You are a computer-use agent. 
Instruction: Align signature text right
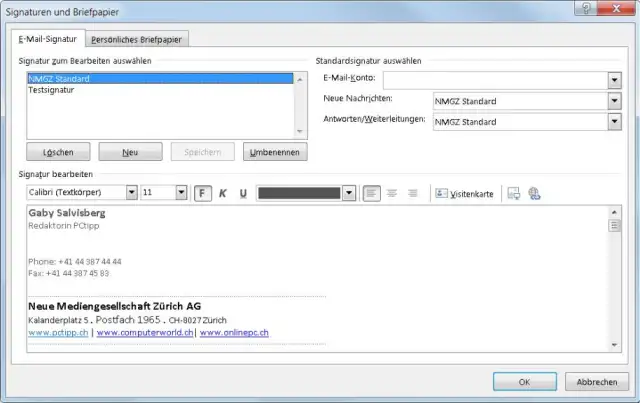[413, 193]
